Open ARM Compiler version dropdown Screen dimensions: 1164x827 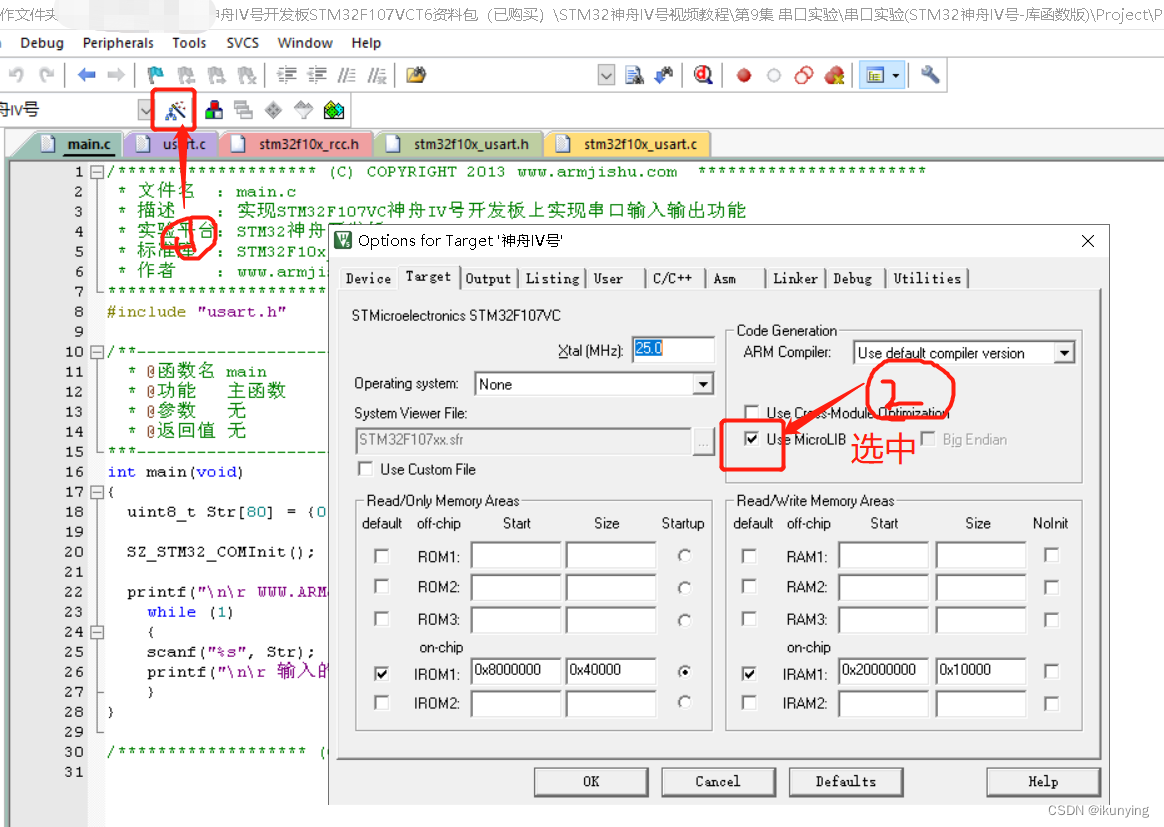[1065, 353]
